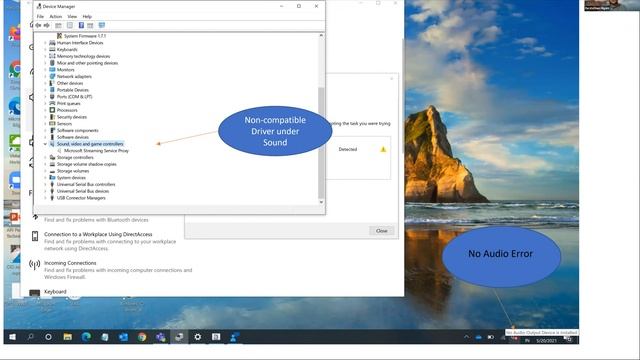640x360 pixels.
Task: Click the Forward arrow in Device Manager toolbar
Action: (x=47, y=25)
